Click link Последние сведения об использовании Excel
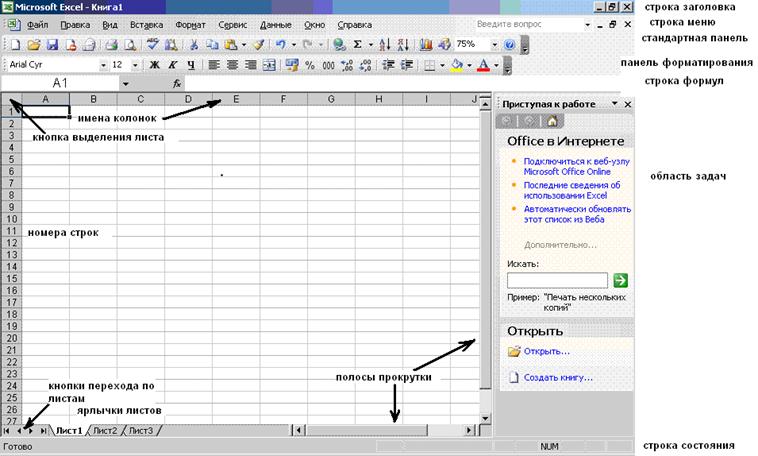The width and height of the screenshot is (758, 456). point(572,190)
